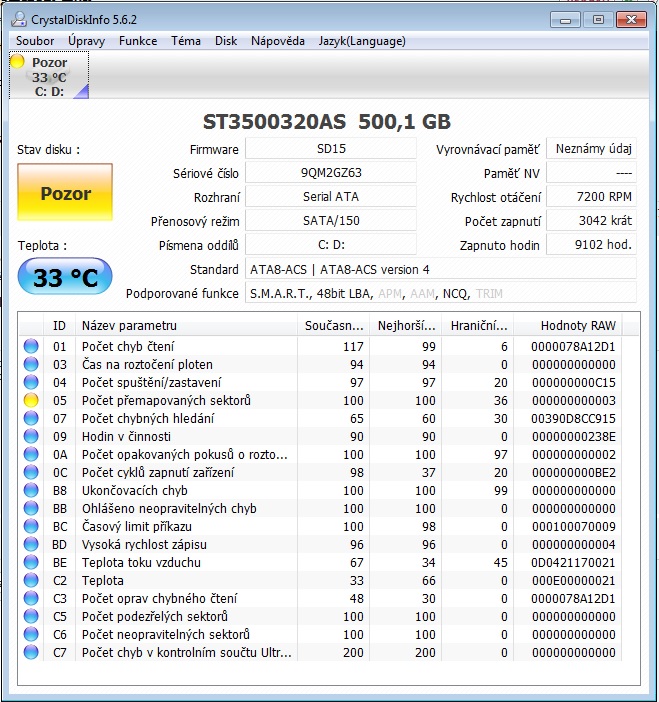Click the Neznámy údaj buffer size field
This screenshot has height=702, width=659.
(591, 149)
